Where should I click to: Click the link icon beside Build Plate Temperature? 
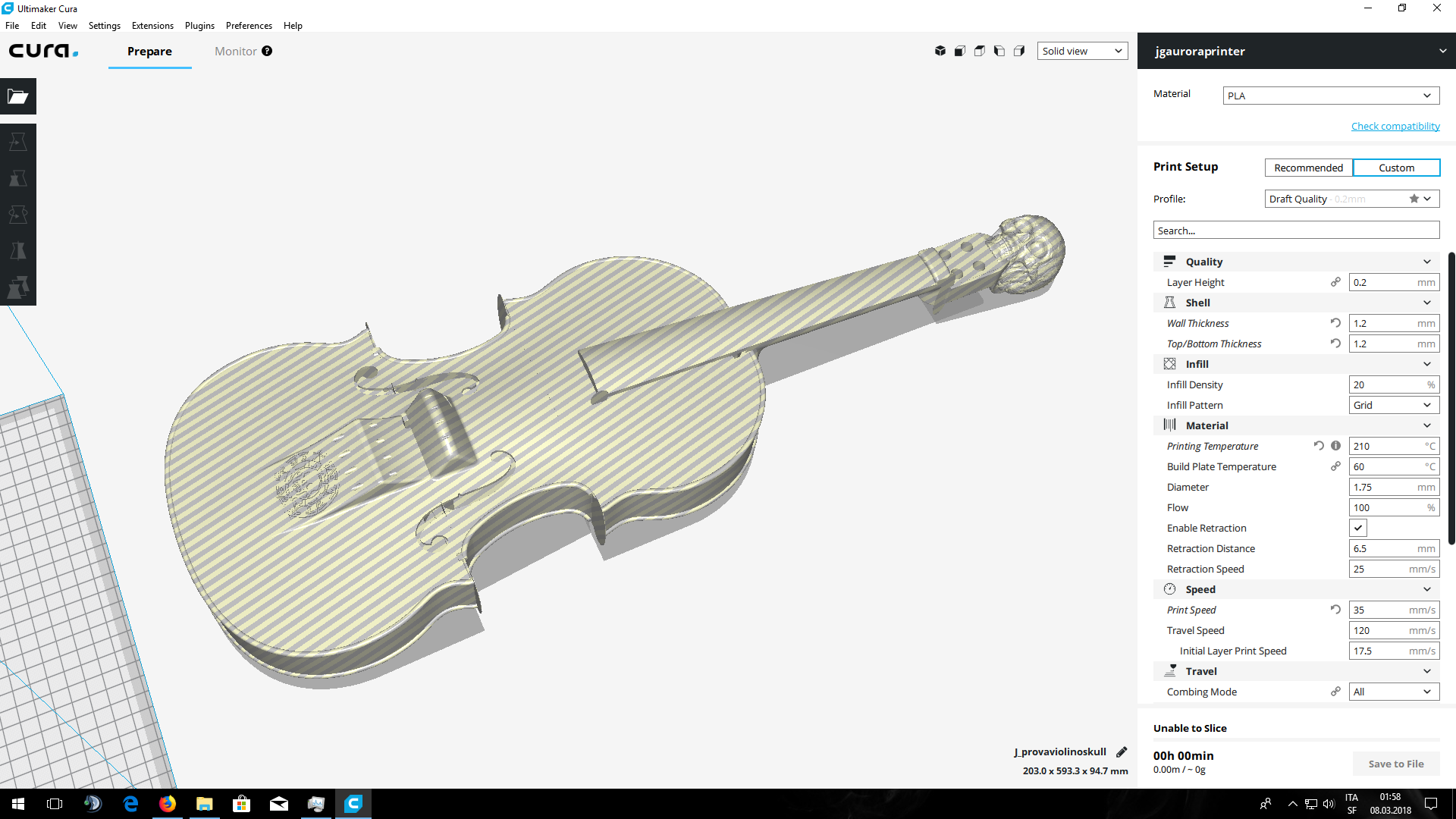pyautogui.click(x=1335, y=466)
